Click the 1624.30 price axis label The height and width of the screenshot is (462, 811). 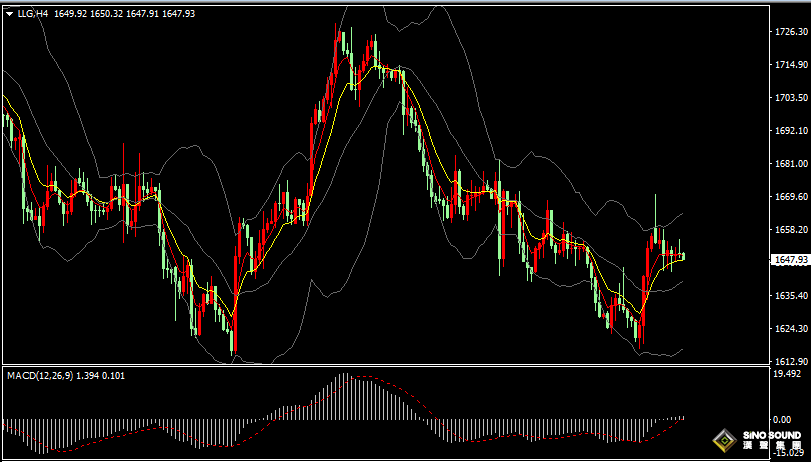[790, 329]
